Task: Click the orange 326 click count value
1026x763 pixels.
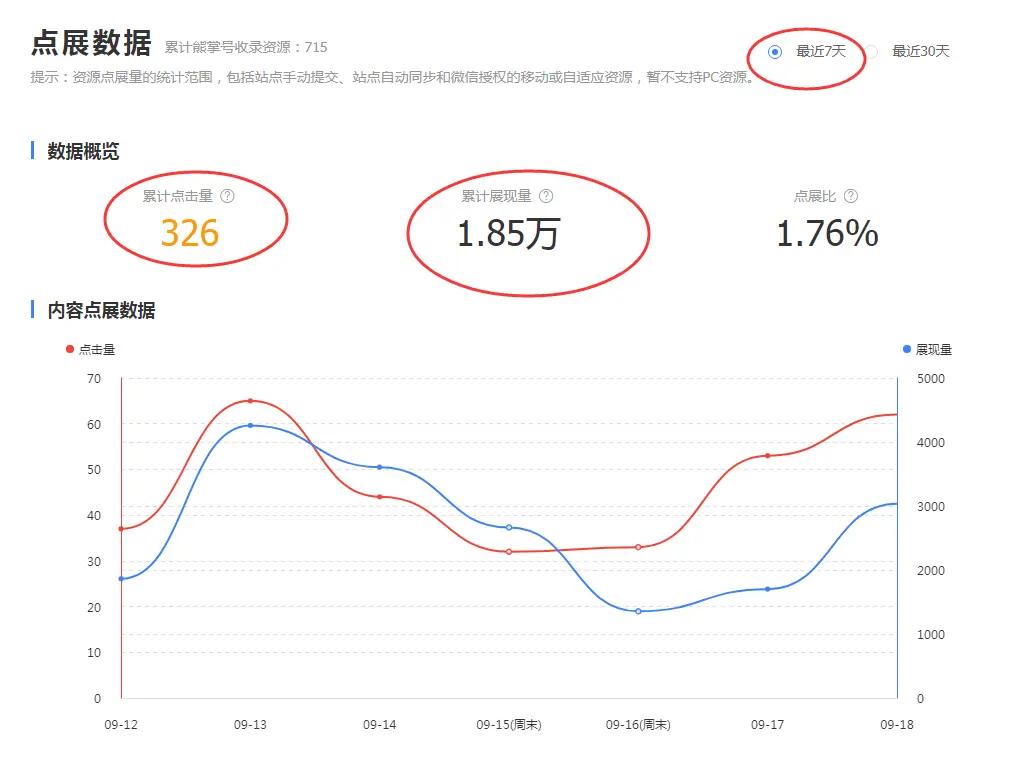Action: pyautogui.click(x=190, y=233)
